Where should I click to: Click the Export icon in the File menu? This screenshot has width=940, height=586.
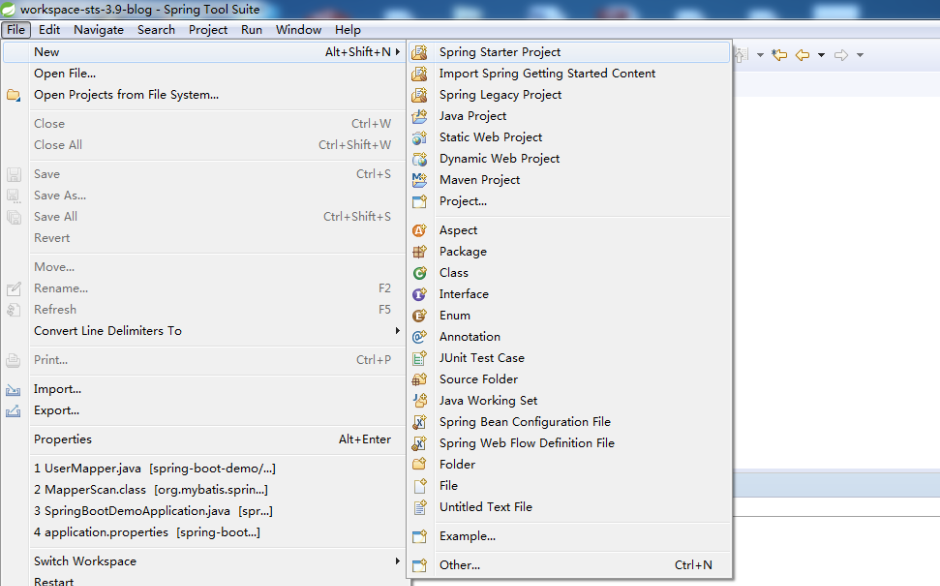(x=13, y=411)
